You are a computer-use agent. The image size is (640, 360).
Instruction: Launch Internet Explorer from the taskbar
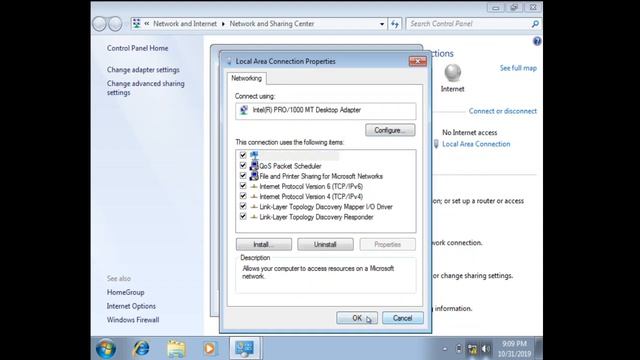(141, 349)
